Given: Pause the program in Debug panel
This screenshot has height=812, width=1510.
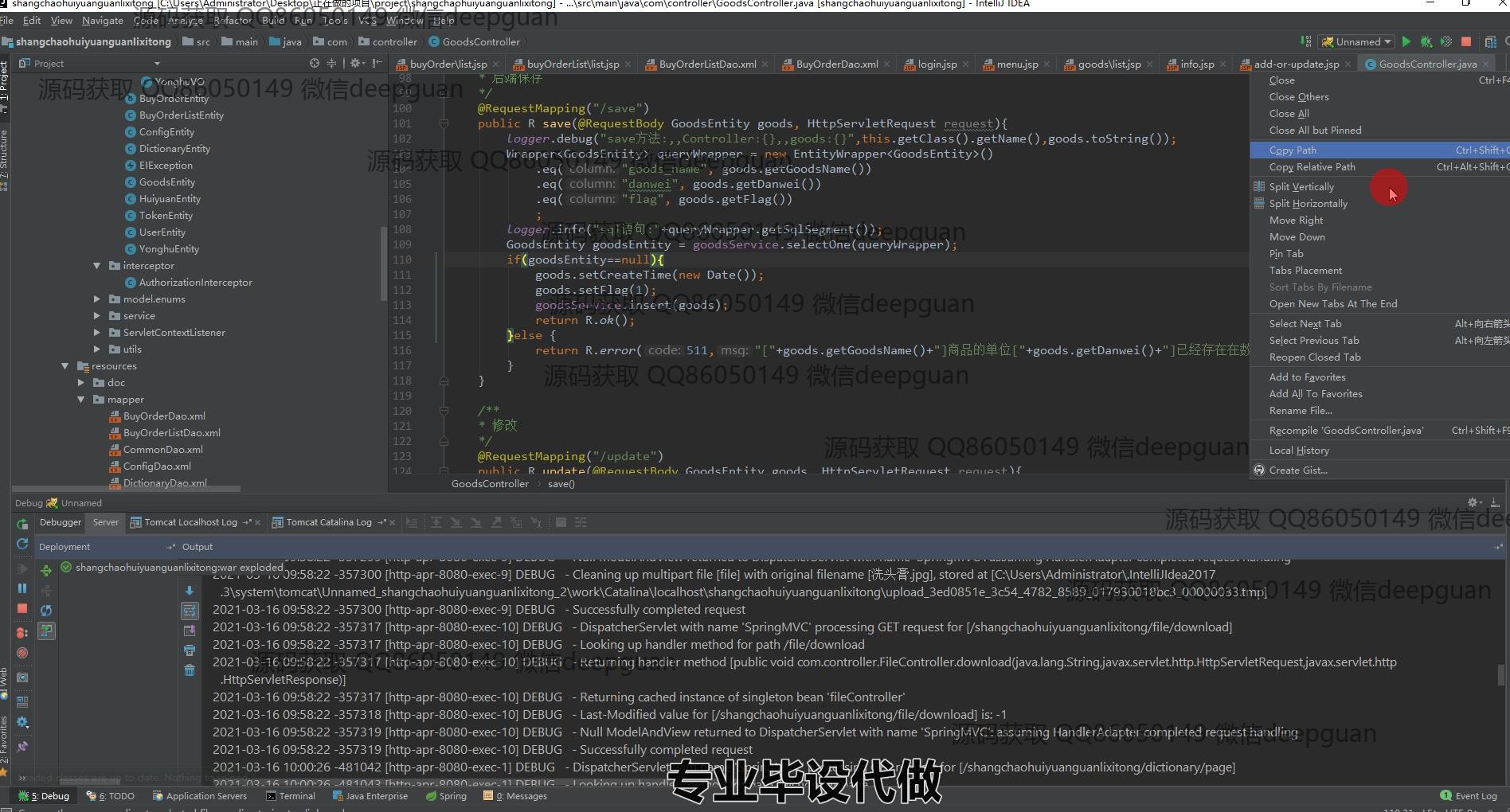Looking at the screenshot, I should [x=22, y=588].
